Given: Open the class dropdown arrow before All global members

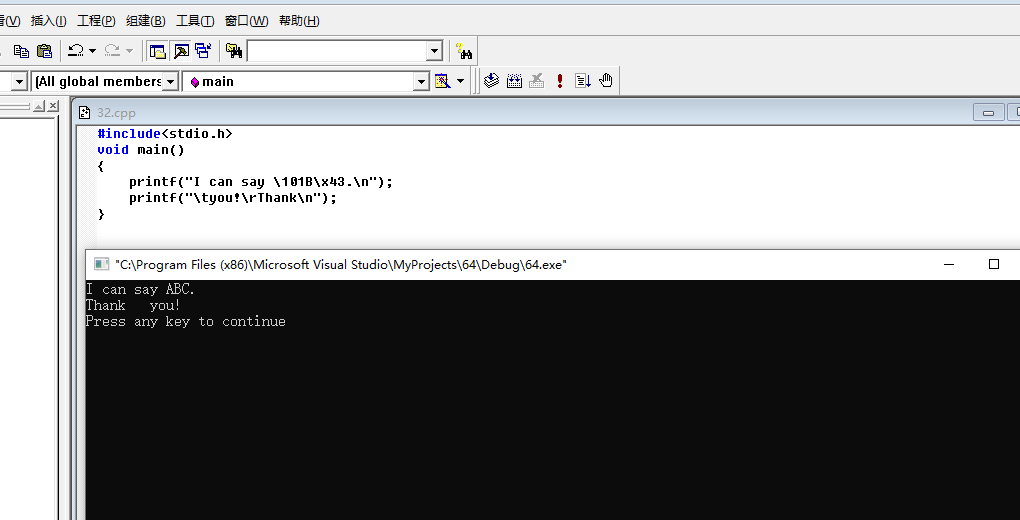Looking at the screenshot, I should pos(19,81).
